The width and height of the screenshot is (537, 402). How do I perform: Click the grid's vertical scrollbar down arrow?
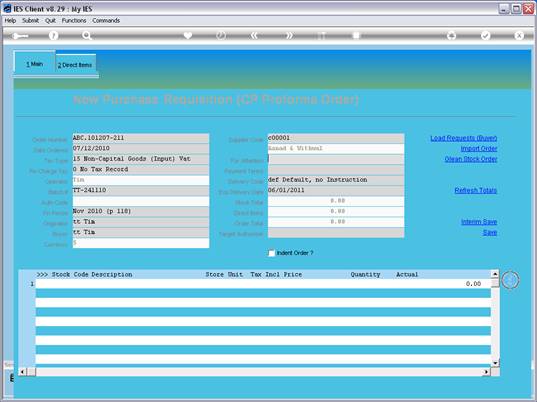coord(495,363)
